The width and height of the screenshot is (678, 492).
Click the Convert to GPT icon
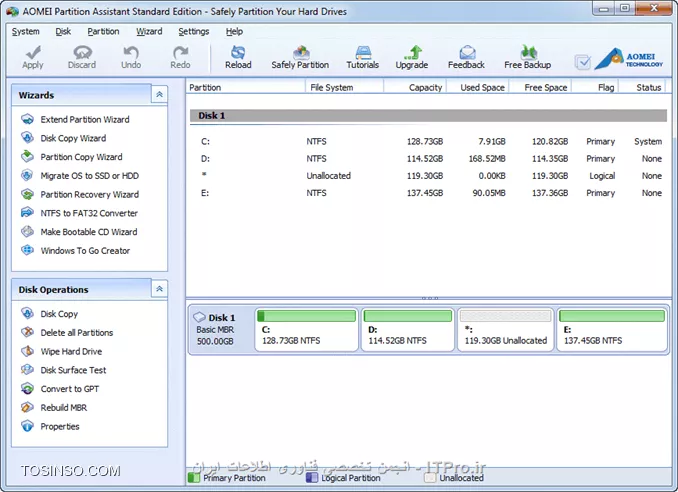click(27, 388)
